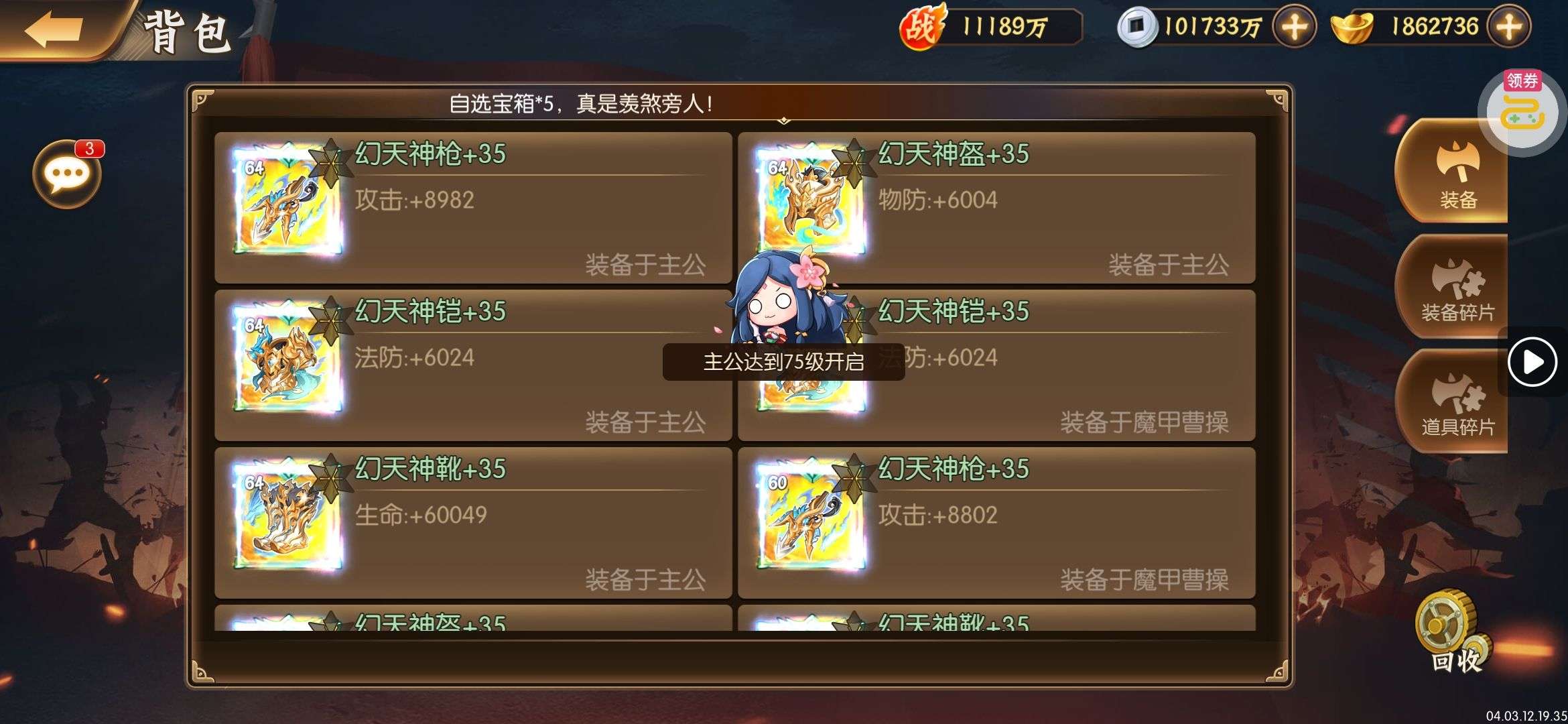Select level 60 幻天神枪+35 attack +8802
This screenshot has height=724, width=1568.
(996, 523)
